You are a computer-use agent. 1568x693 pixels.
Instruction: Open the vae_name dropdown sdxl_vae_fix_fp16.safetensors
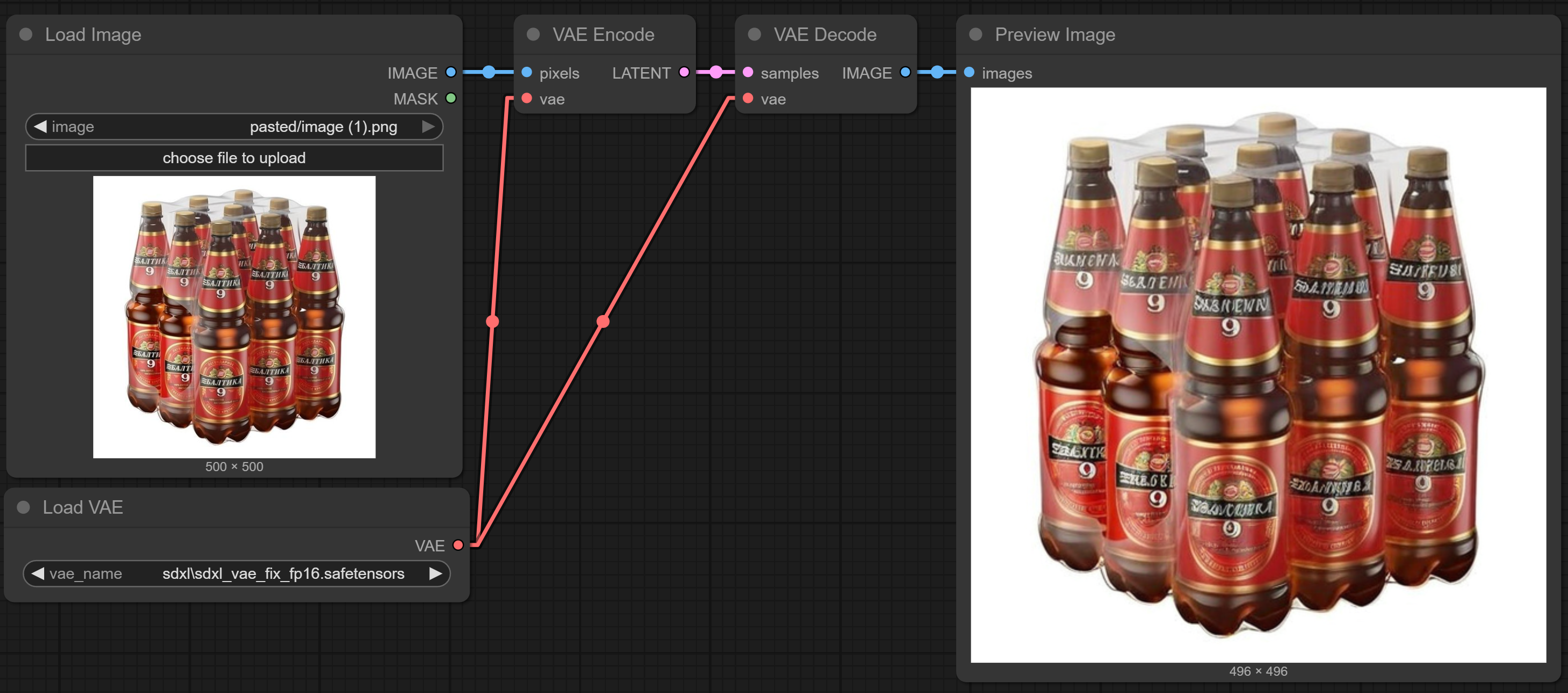coord(236,573)
